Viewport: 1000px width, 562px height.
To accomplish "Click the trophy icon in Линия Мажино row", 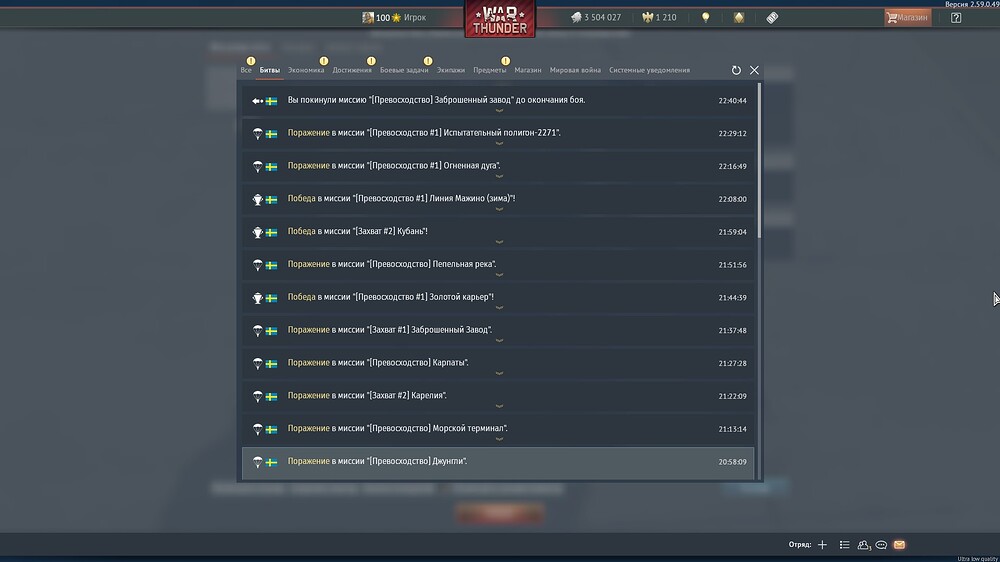I will tap(257, 199).
